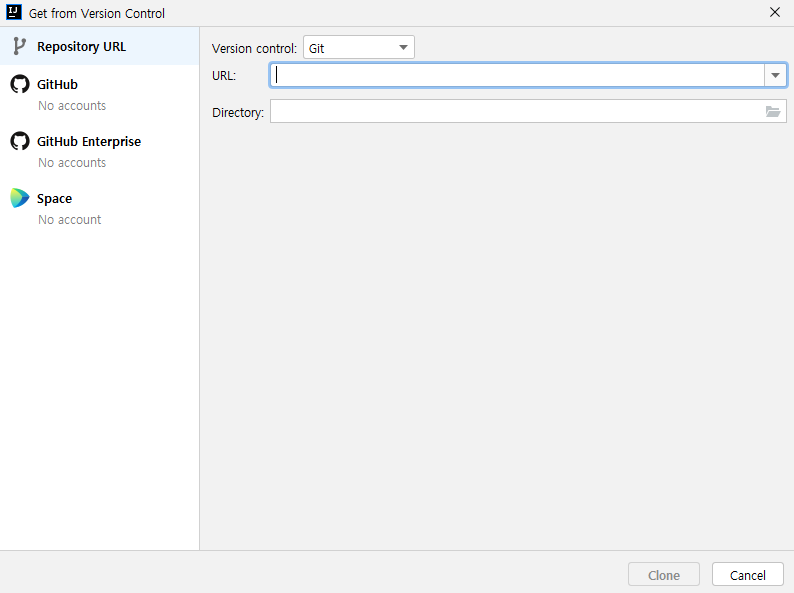Click 'No accounts' under GitHub
794x593 pixels.
(x=72, y=106)
